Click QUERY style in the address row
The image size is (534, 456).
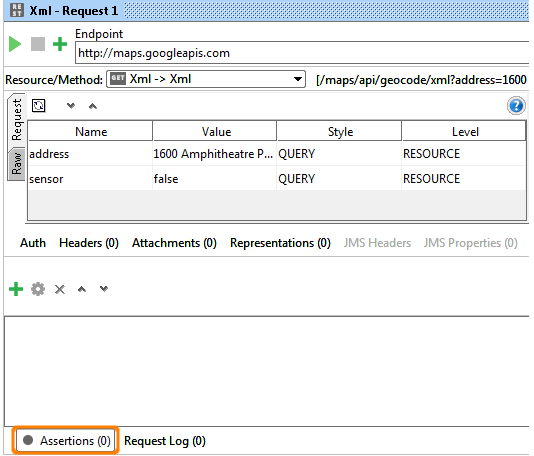[339, 154]
